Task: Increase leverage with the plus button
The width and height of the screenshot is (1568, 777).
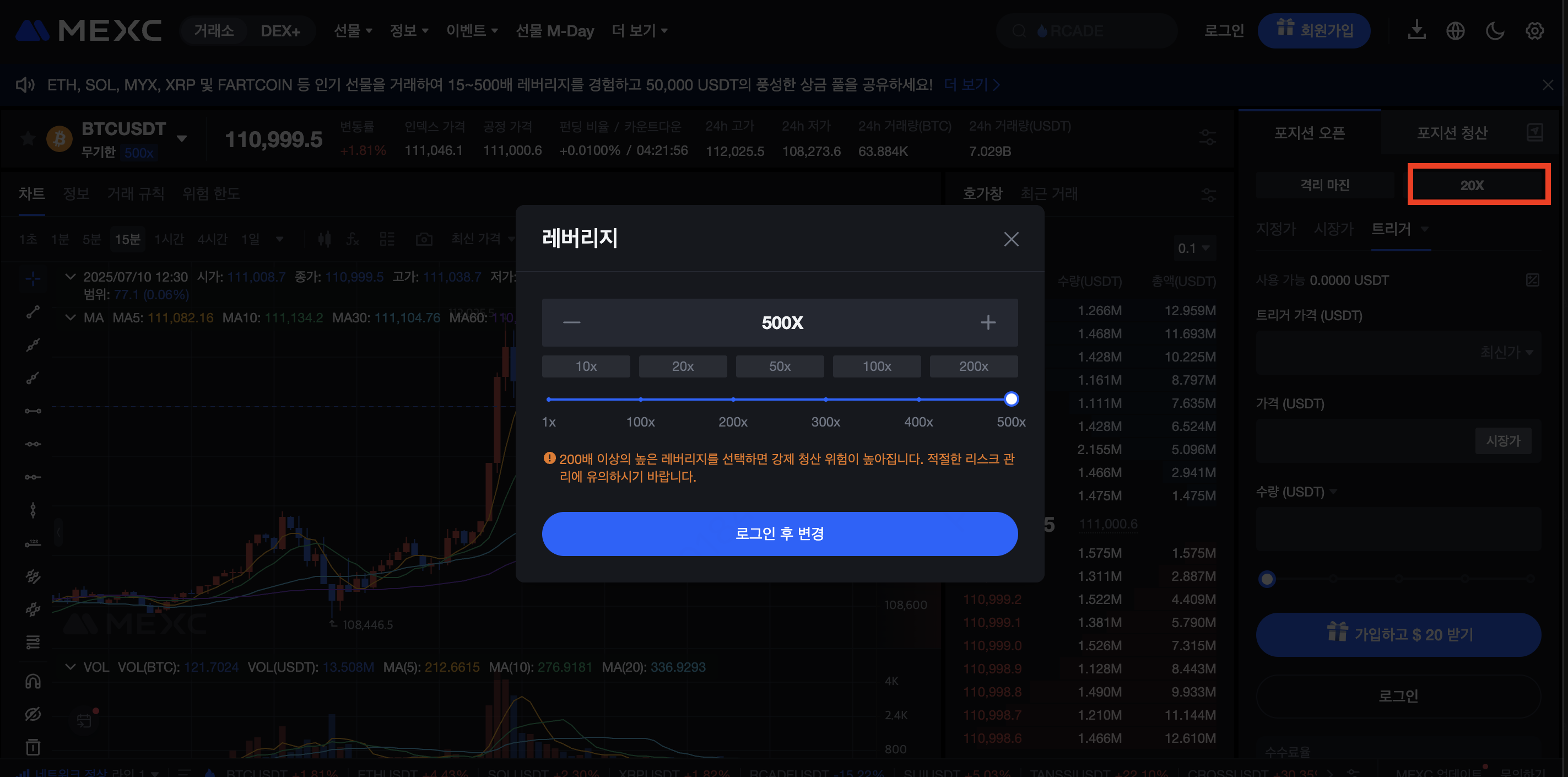Action: (x=988, y=322)
